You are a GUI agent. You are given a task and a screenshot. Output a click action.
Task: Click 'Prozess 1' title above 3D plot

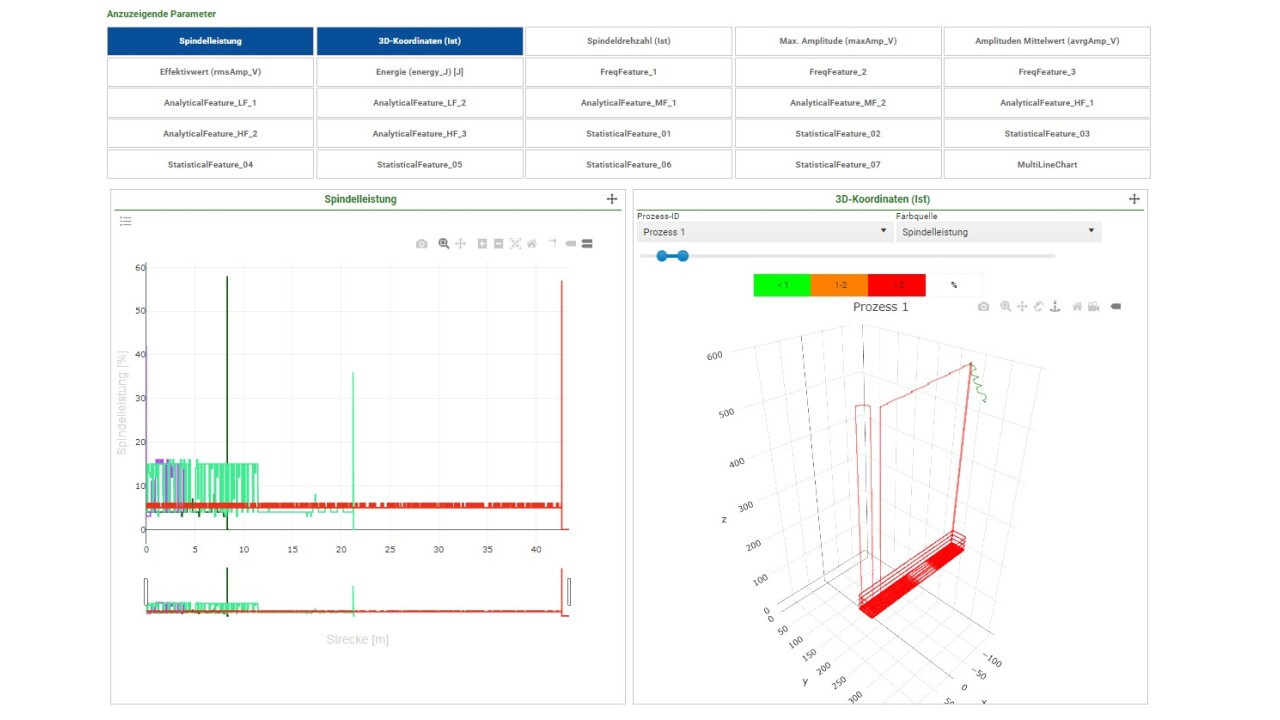[x=881, y=307]
